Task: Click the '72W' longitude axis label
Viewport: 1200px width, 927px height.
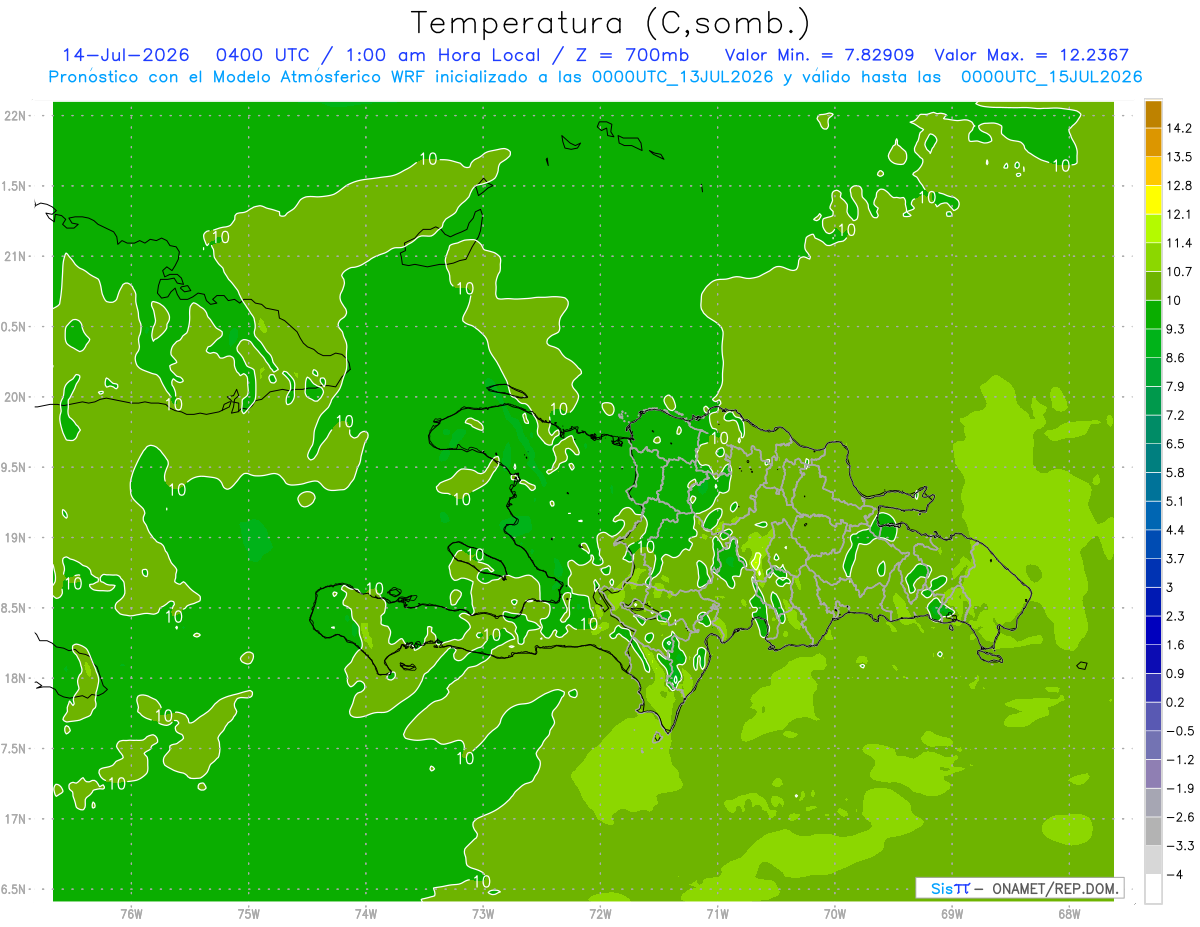Action: pyautogui.click(x=600, y=914)
